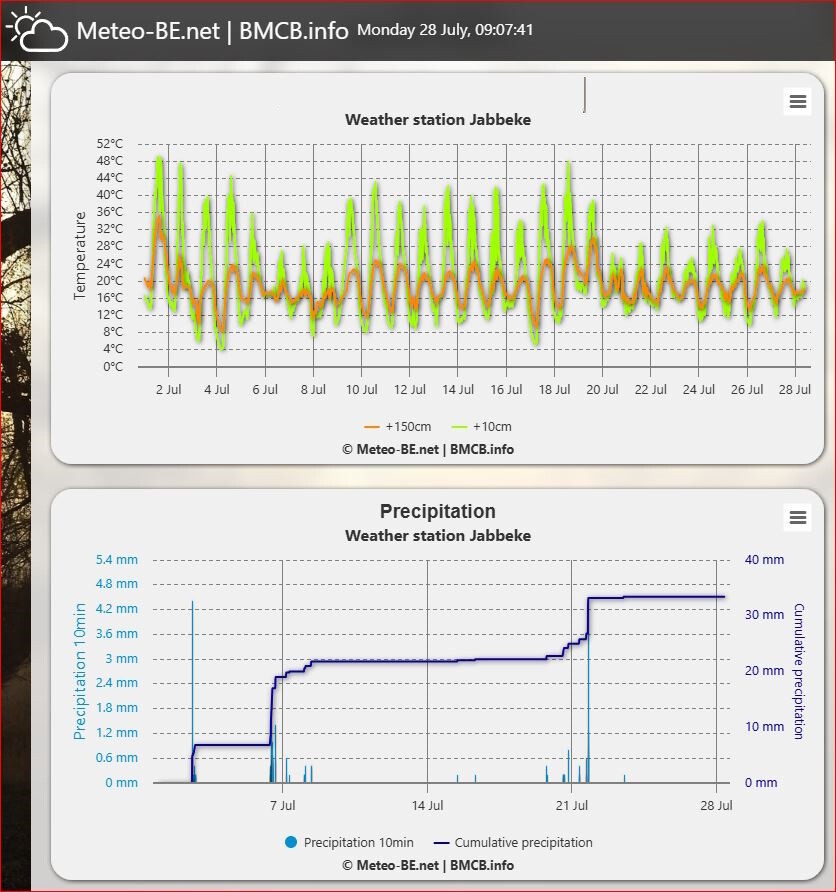Click the tall precipitation spike near 3 Jul
Screen dimensions: 836x892
[192, 691]
